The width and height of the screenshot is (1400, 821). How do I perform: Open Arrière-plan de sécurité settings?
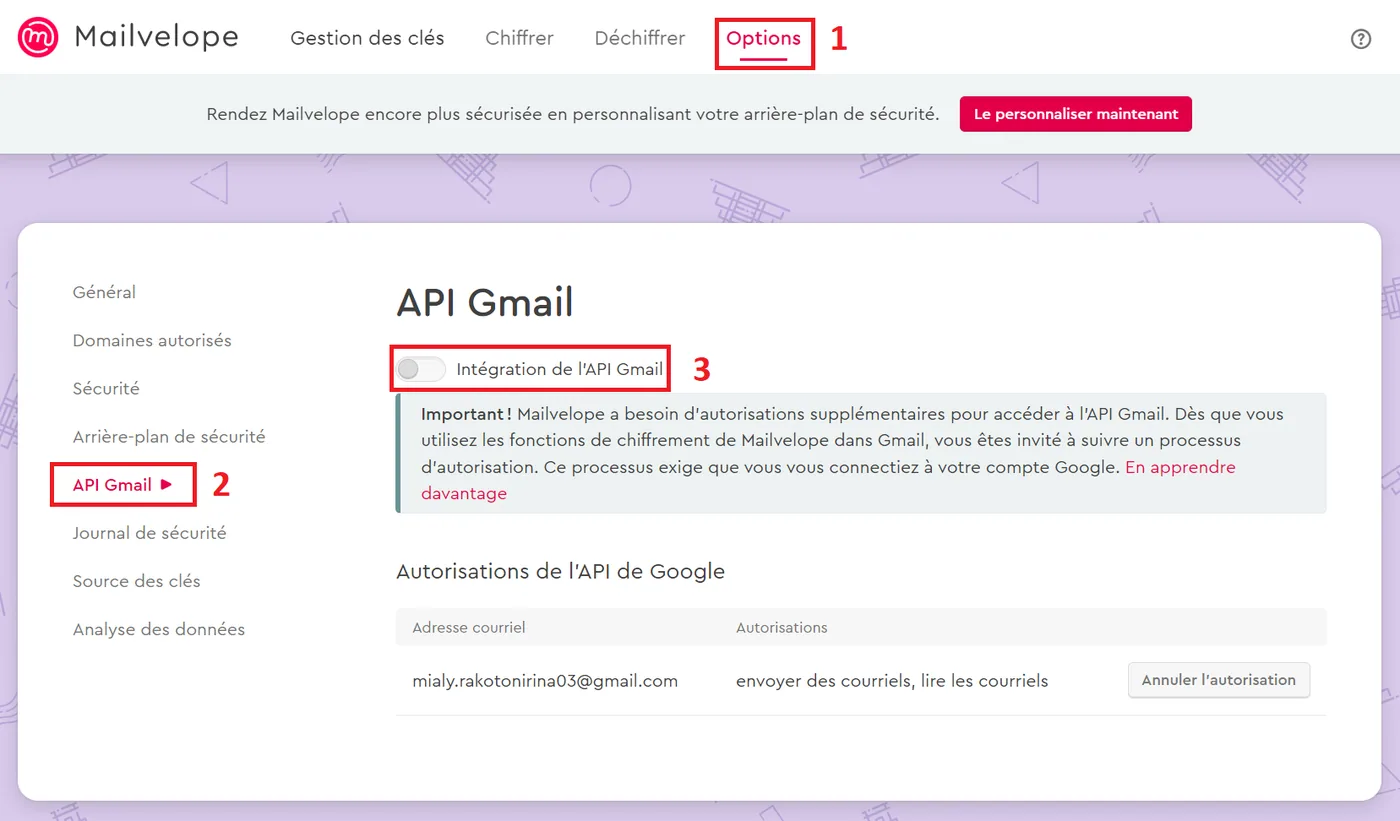(169, 436)
